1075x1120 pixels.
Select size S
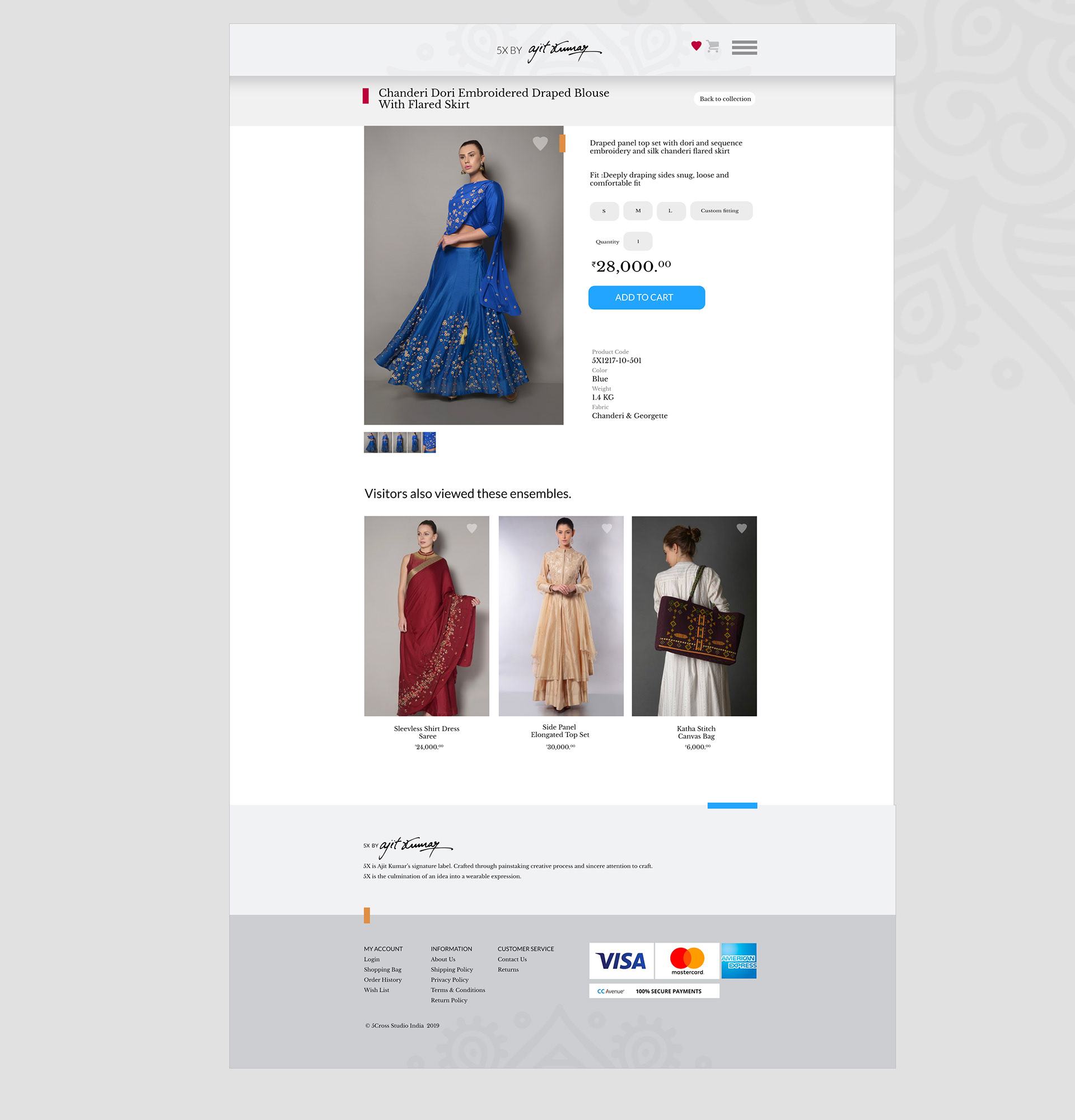(x=604, y=211)
